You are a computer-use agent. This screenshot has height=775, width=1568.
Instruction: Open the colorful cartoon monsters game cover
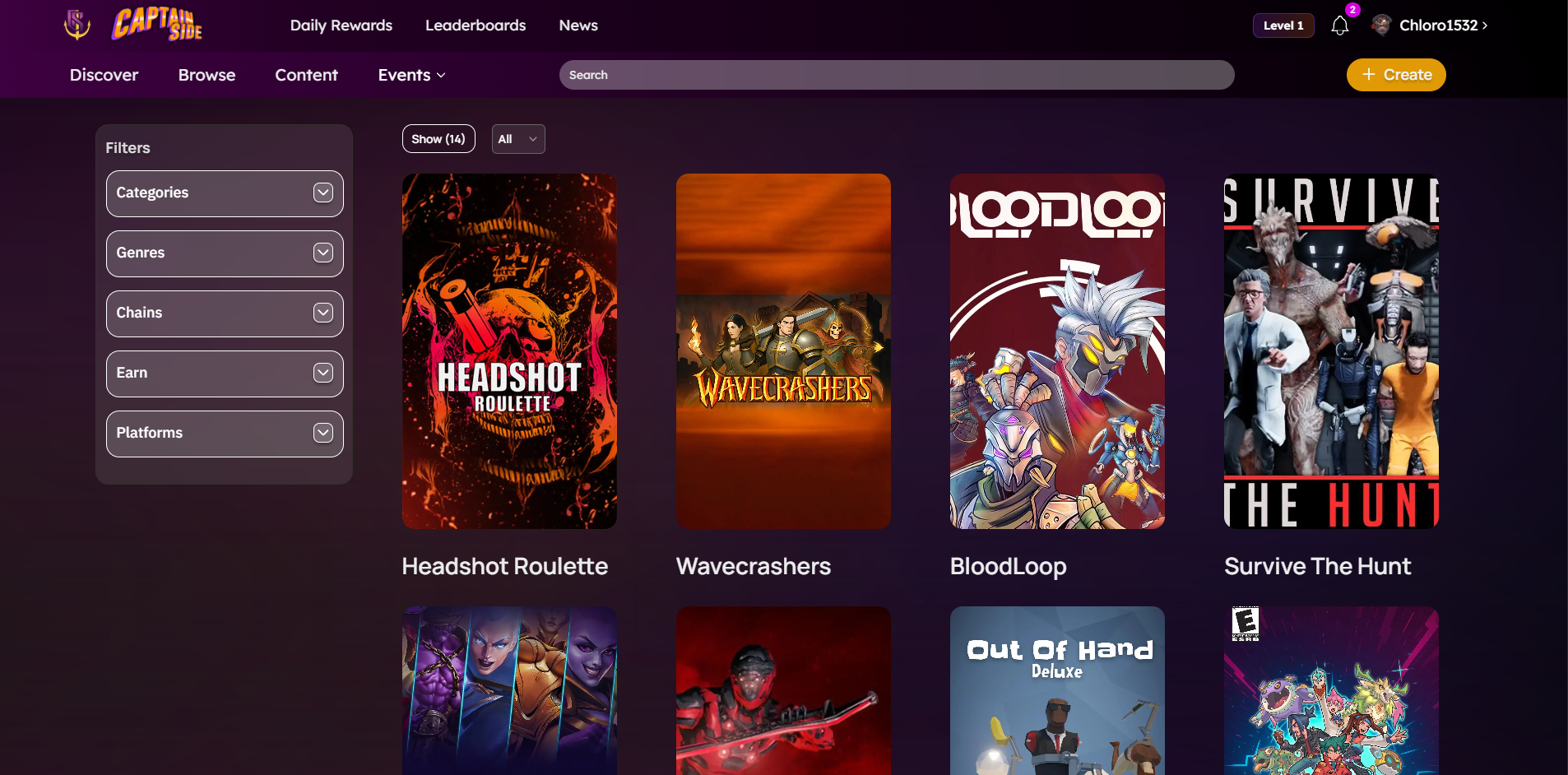click(x=1331, y=691)
